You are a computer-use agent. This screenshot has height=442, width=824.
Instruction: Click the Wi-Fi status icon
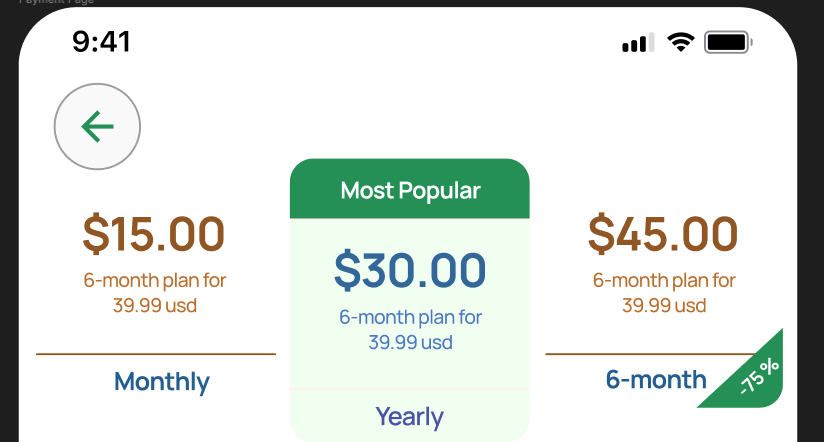tap(682, 42)
